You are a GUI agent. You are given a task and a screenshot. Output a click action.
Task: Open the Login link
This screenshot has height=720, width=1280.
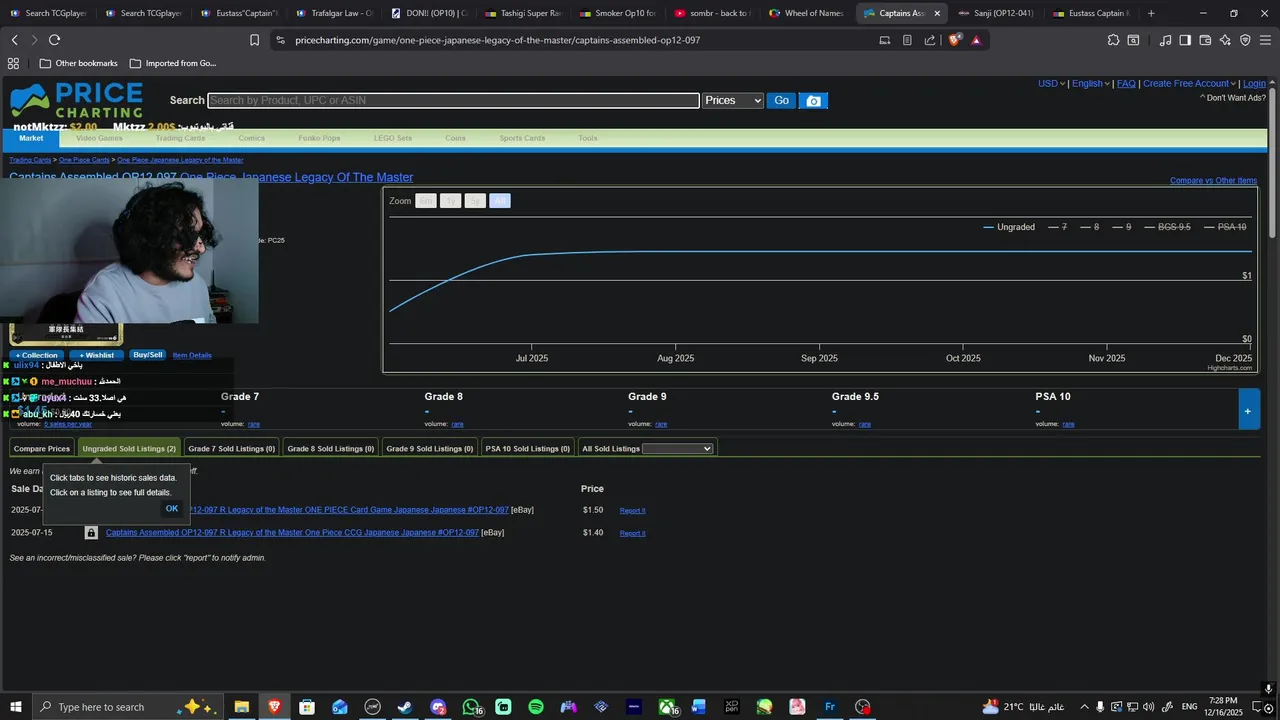click(x=1254, y=84)
